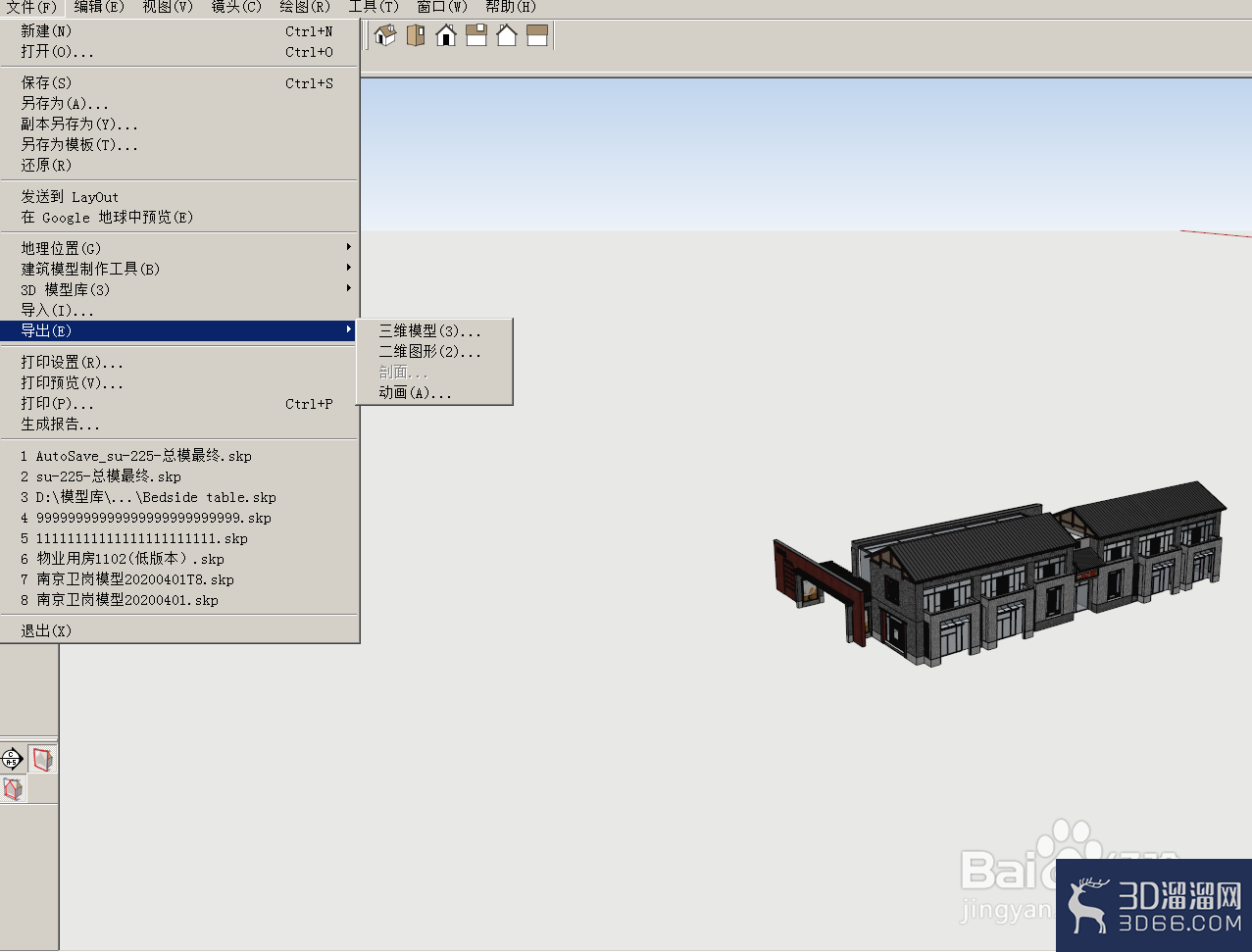The height and width of the screenshot is (952, 1252).
Task: Open recent file Bedside table.skp
Action: [x=180, y=497]
